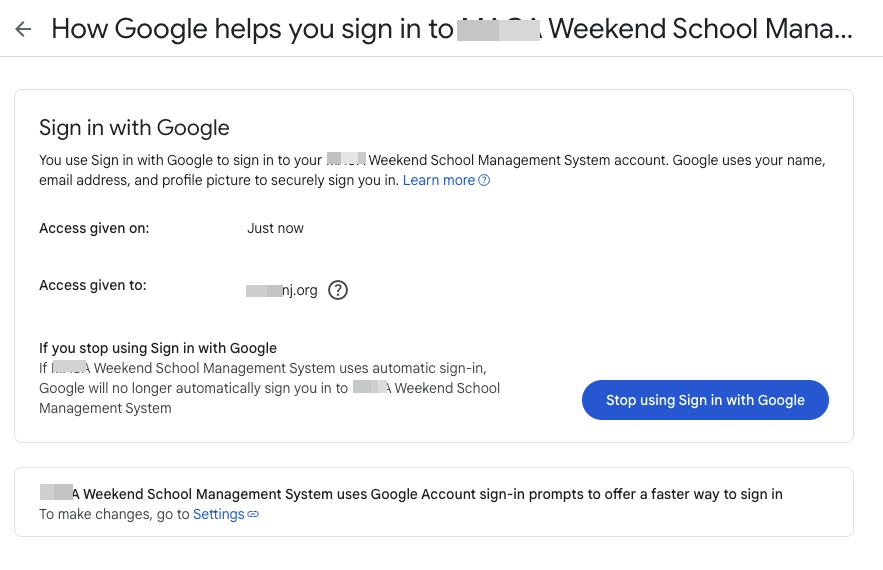Open the Learn more link
Screen dimensions: 883x570
[439, 180]
